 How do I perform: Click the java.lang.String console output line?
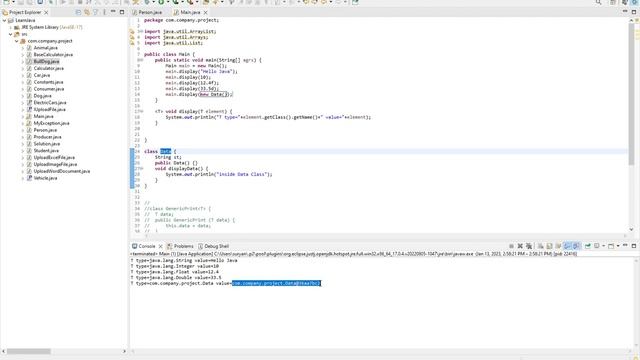(184, 260)
